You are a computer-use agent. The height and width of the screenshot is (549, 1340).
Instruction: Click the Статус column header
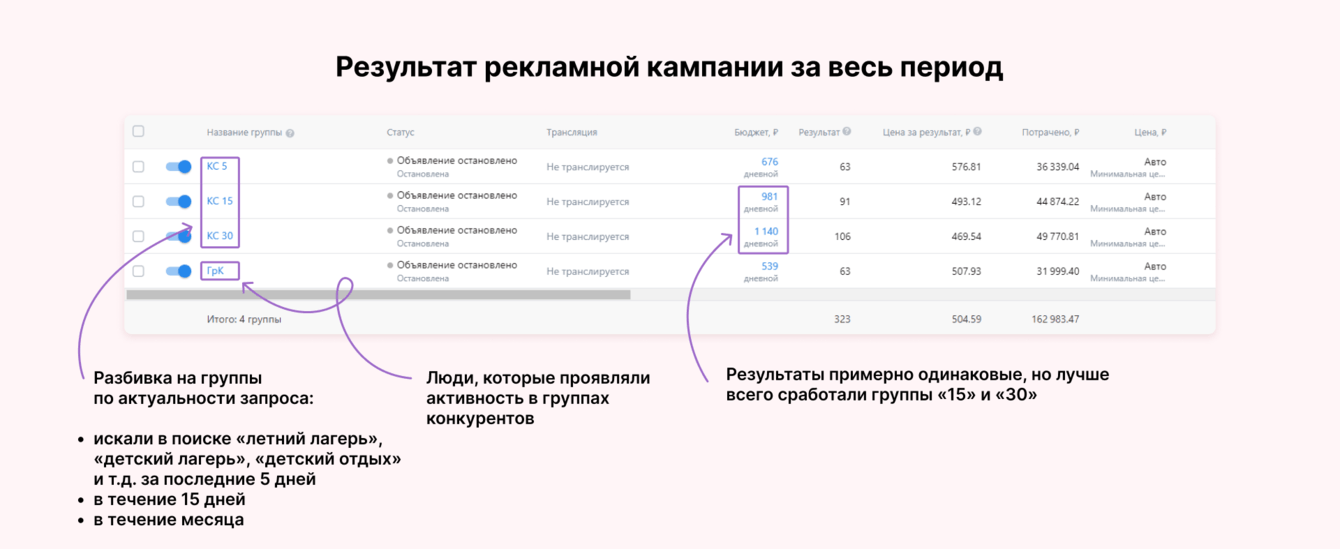[400, 132]
